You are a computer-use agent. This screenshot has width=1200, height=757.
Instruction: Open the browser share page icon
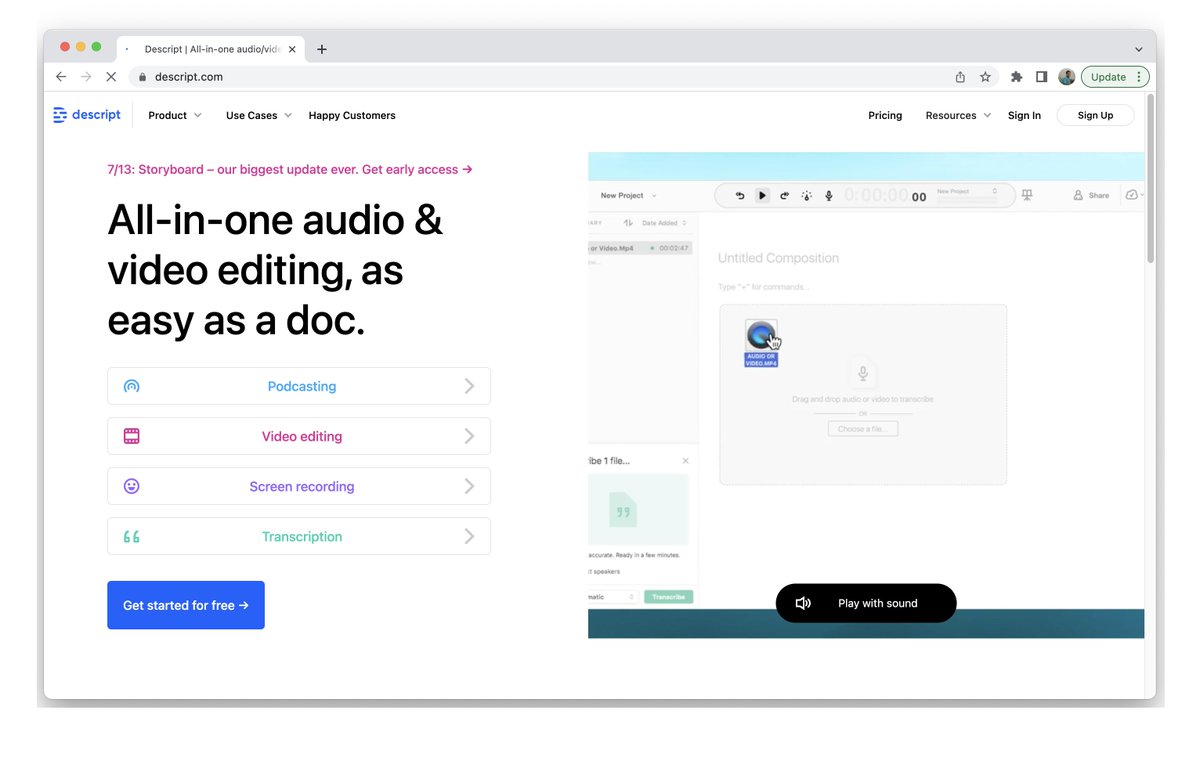pos(960,77)
